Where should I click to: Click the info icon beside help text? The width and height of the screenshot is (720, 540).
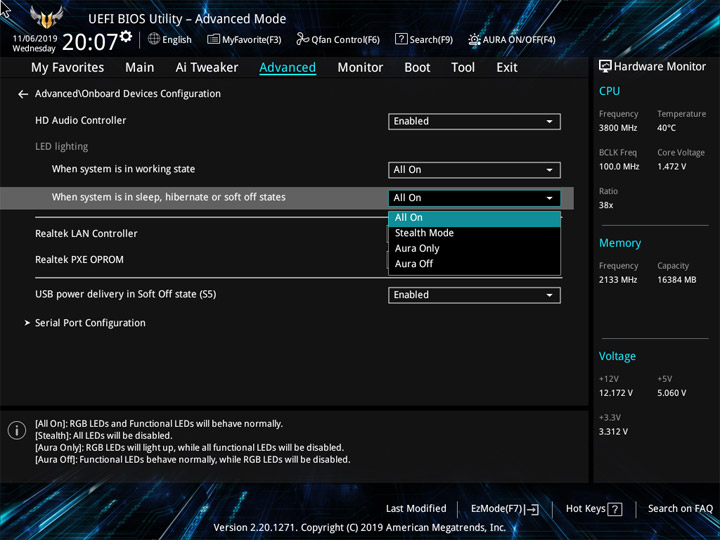[x=17, y=430]
